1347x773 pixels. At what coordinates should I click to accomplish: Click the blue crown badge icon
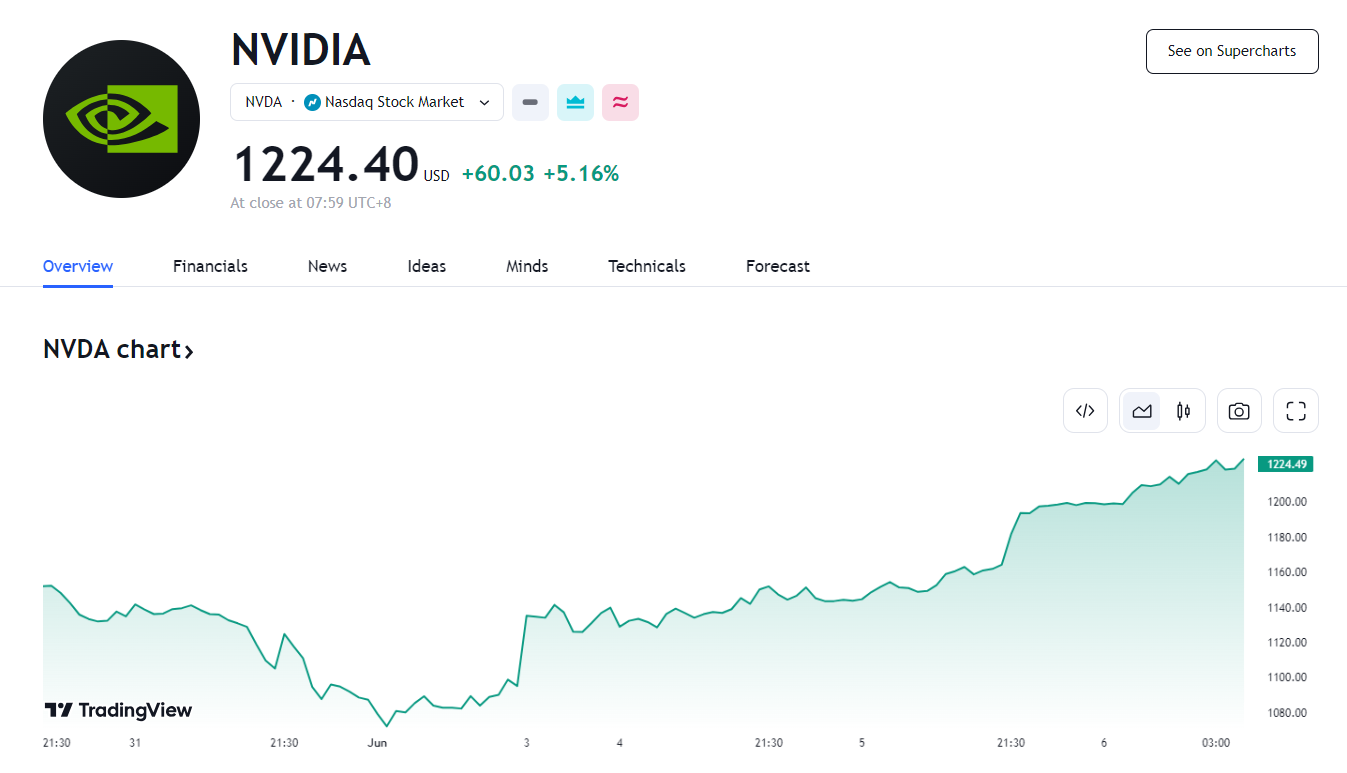point(575,102)
